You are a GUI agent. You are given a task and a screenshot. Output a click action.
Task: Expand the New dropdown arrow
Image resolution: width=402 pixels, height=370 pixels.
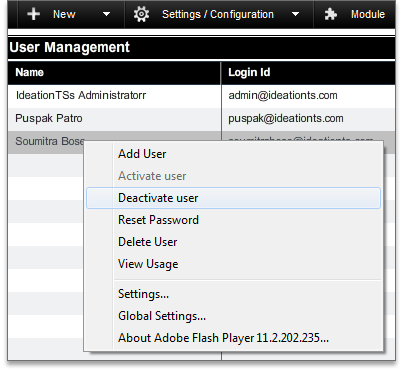[106, 14]
